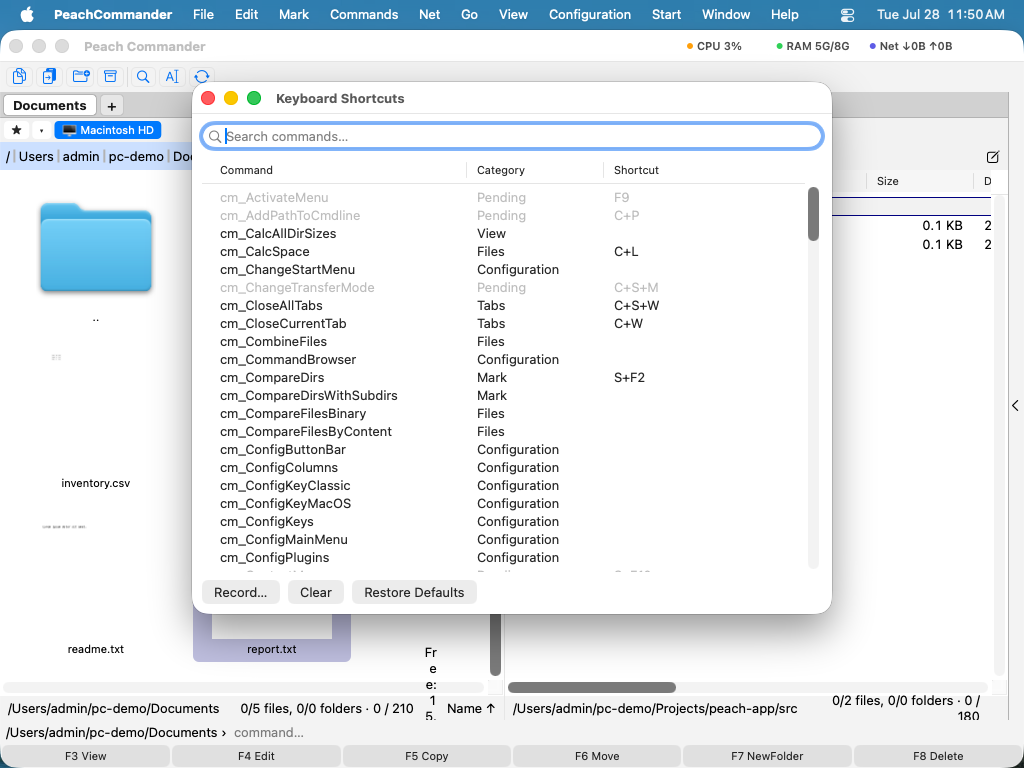This screenshot has height=768, width=1024.
Task: Select the cm_ConfigKeyMacOS command row
Action: 504,504
